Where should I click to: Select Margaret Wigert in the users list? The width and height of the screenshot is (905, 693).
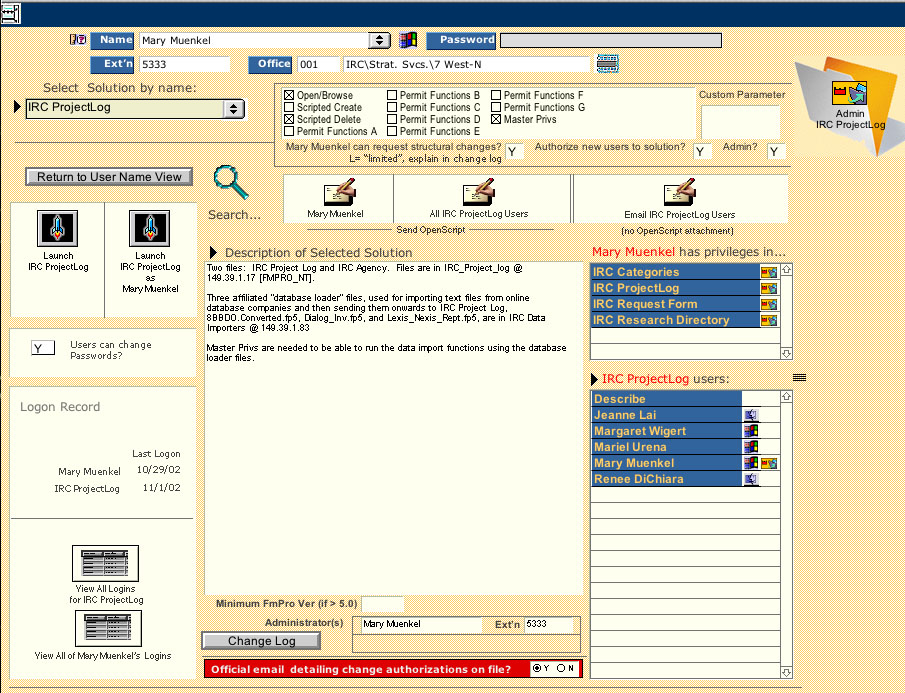pos(640,431)
